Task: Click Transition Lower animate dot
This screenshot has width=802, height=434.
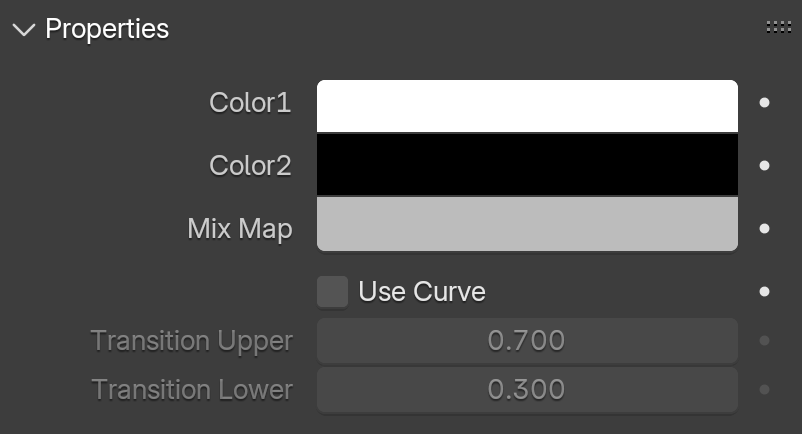Action: 764,390
